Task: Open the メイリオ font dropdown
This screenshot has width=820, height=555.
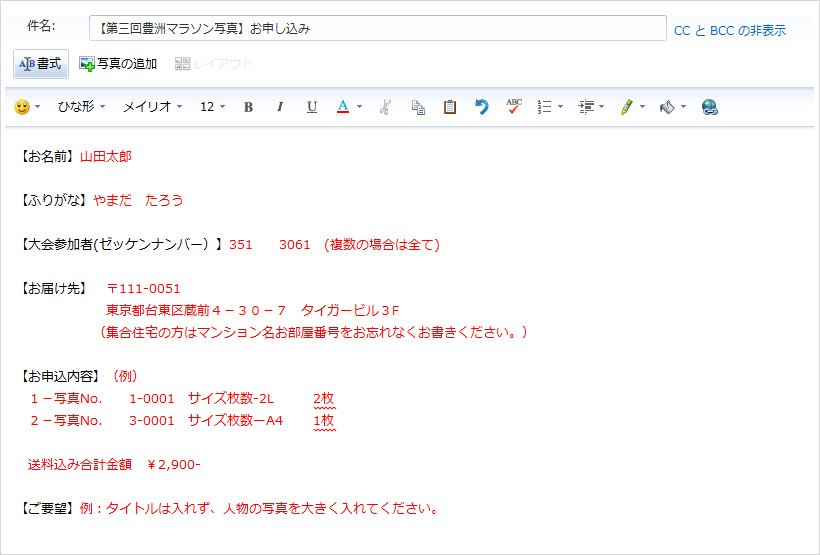Action: point(152,107)
